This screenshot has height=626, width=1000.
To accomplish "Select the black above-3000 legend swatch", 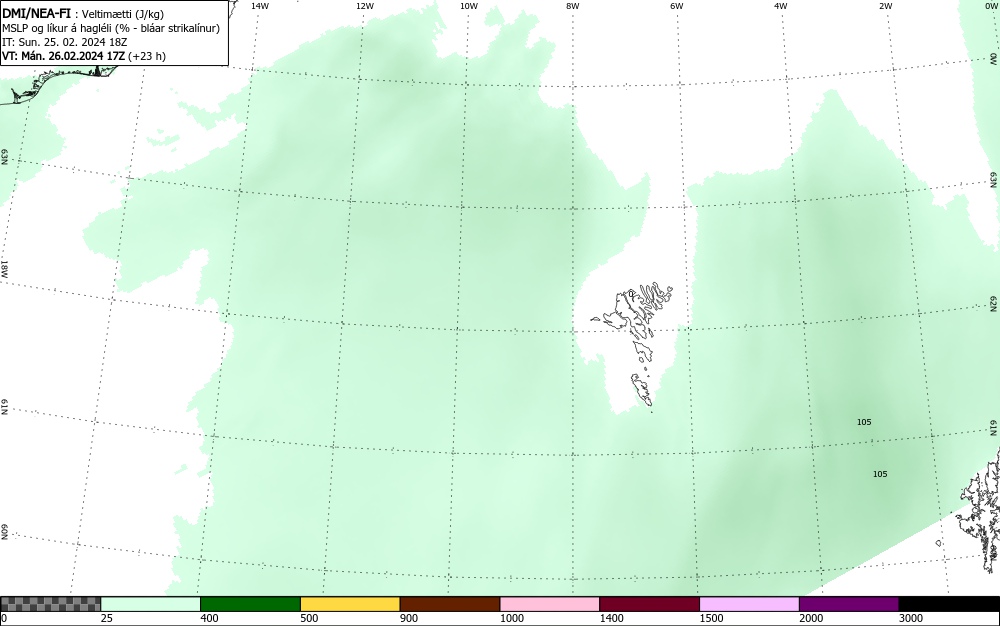I will coord(949,604).
